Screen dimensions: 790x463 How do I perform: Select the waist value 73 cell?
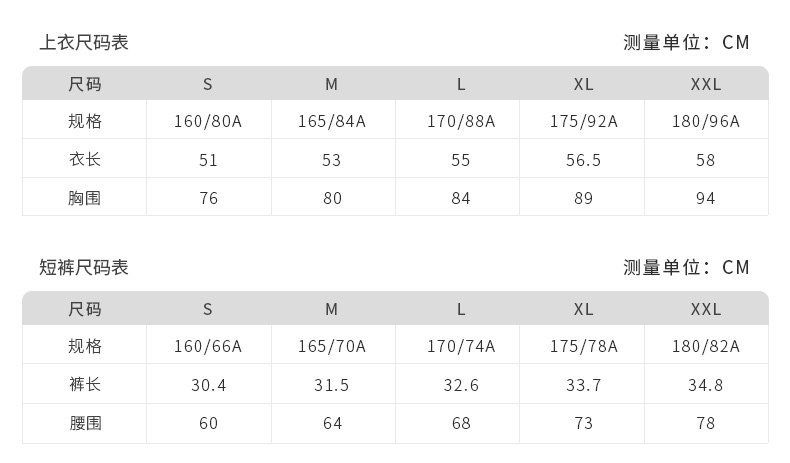(x=584, y=423)
